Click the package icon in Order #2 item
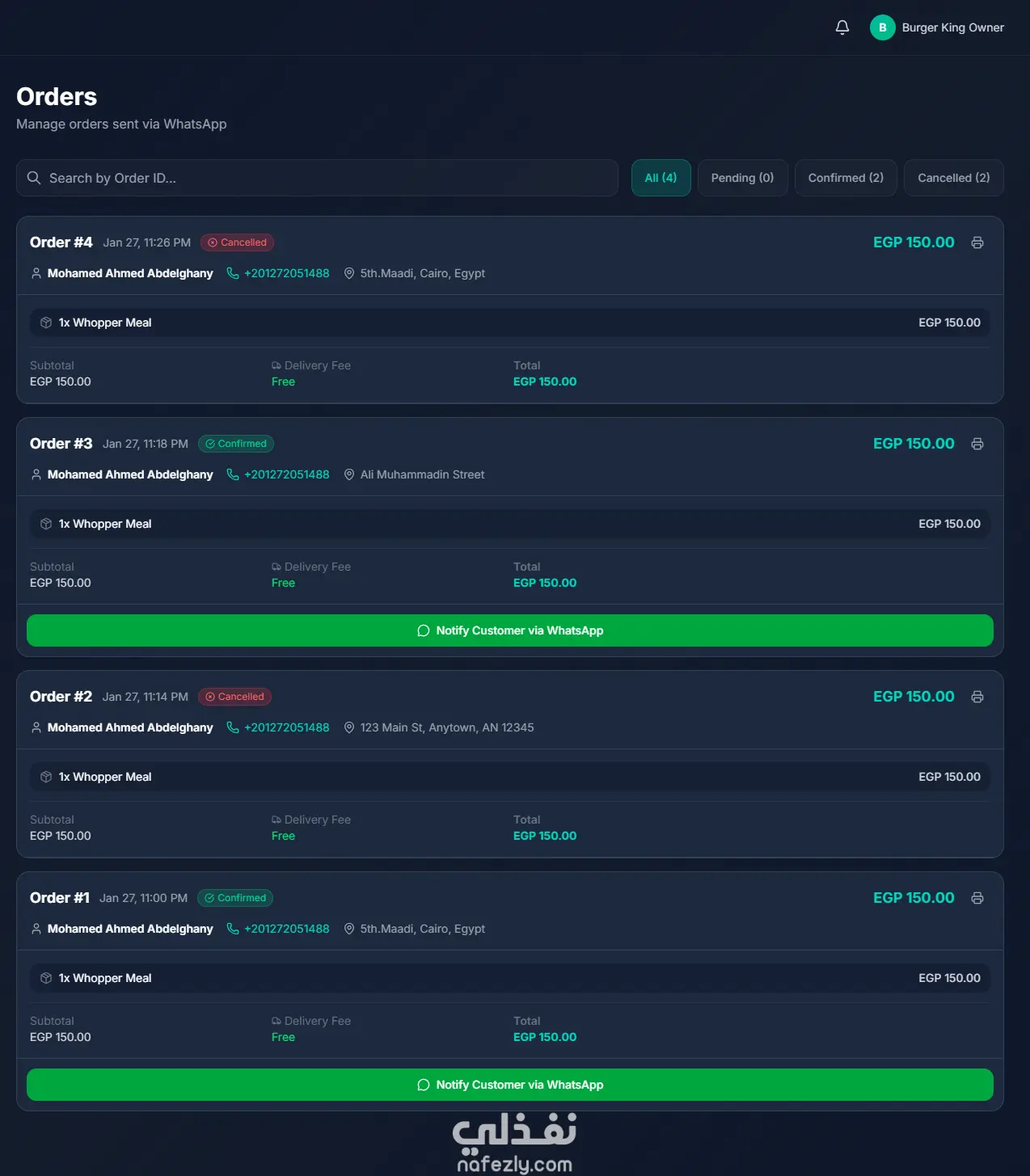The height and width of the screenshot is (1176, 1030). [46, 777]
